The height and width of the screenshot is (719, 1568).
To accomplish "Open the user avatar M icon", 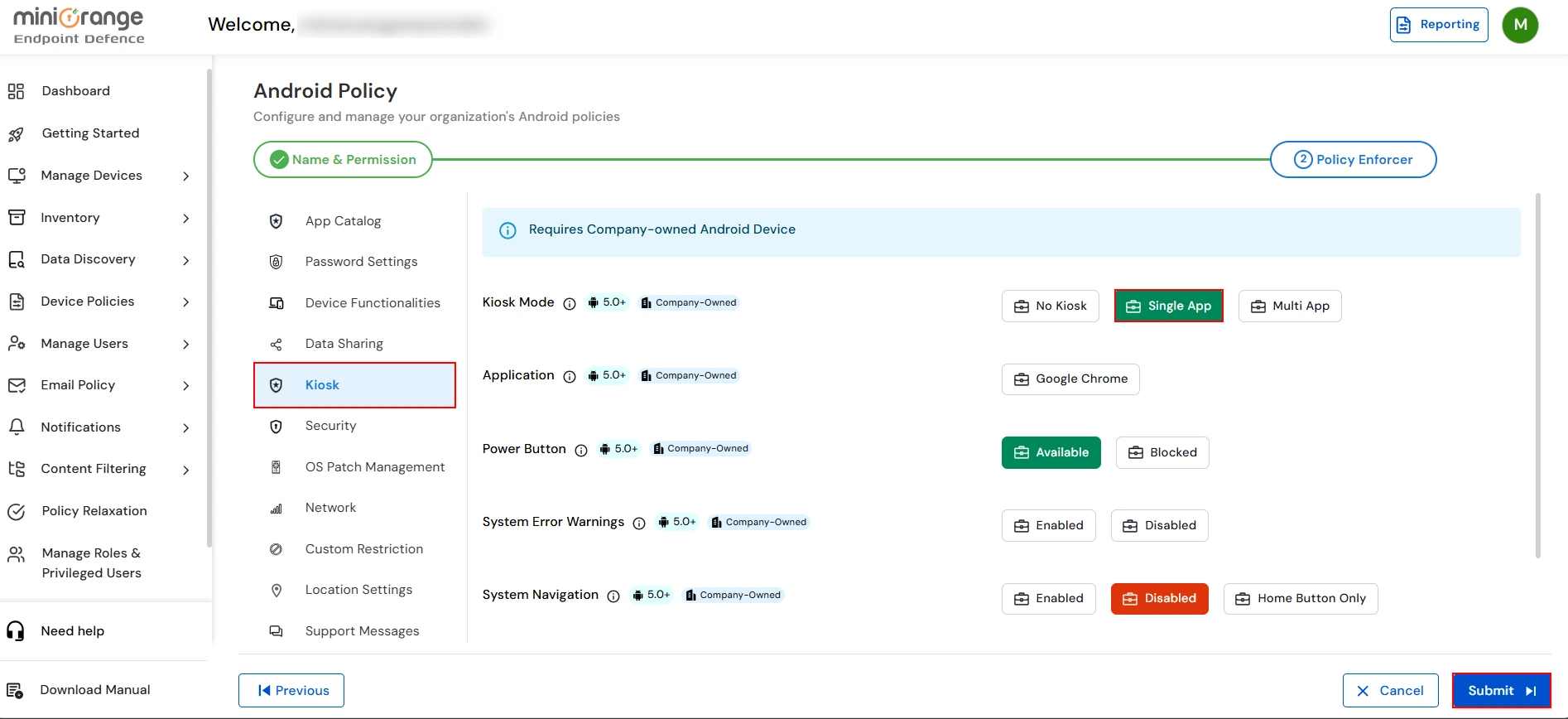I will (x=1520, y=25).
